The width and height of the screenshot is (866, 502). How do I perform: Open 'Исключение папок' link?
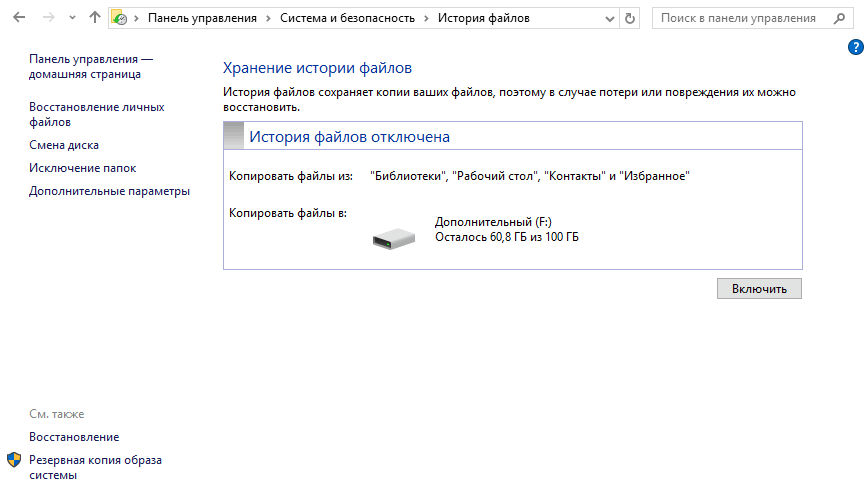pos(82,168)
